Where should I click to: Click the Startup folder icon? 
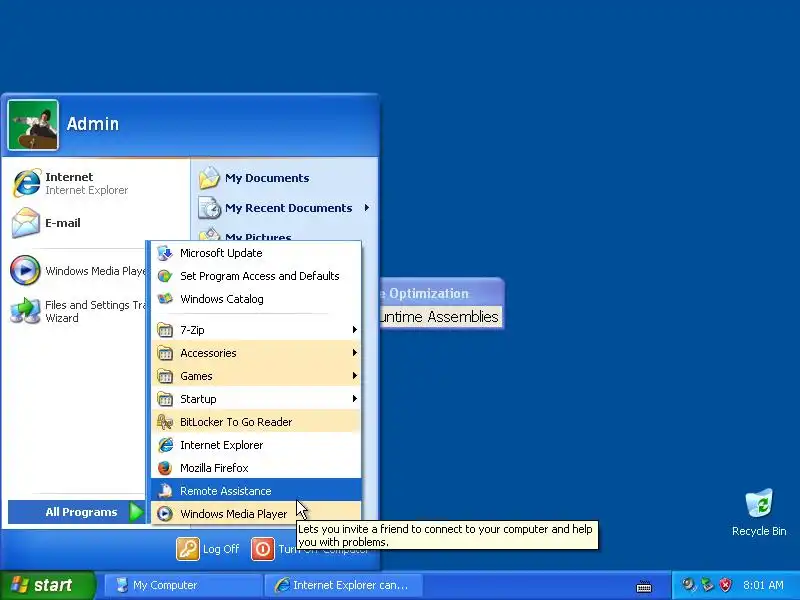click(x=165, y=399)
